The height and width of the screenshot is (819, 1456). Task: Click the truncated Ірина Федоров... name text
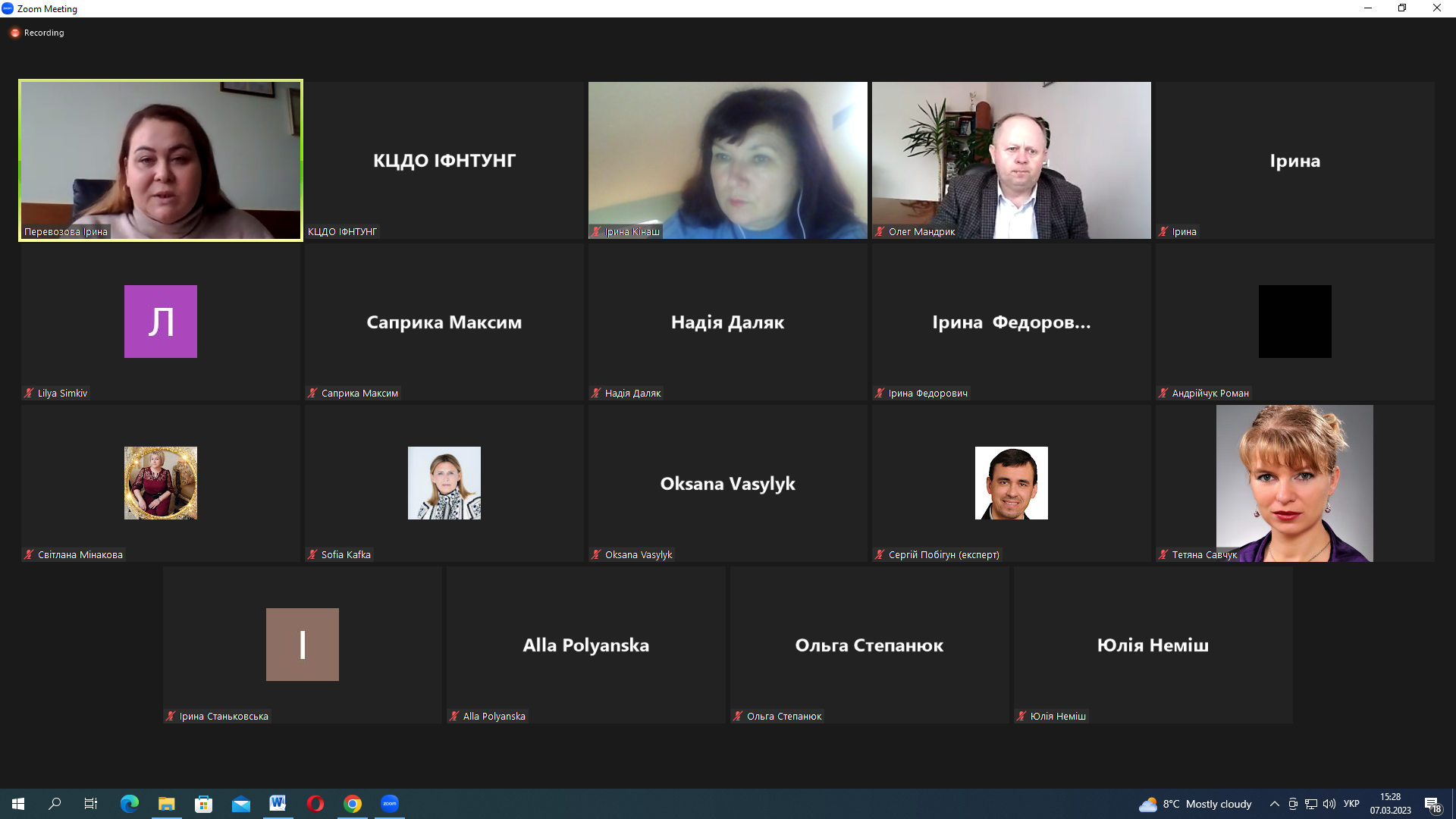pos(1012,322)
